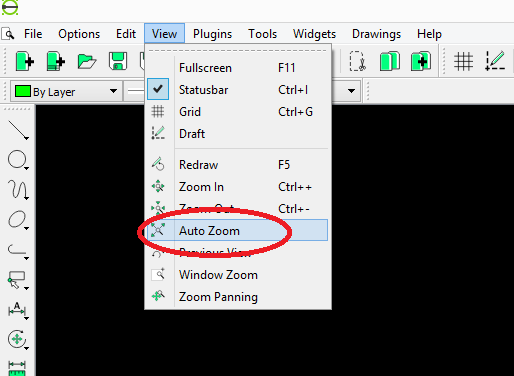The image size is (514, 376).
Task: Select the Dimension tool in sidebar
Action: tap(18, 310)
